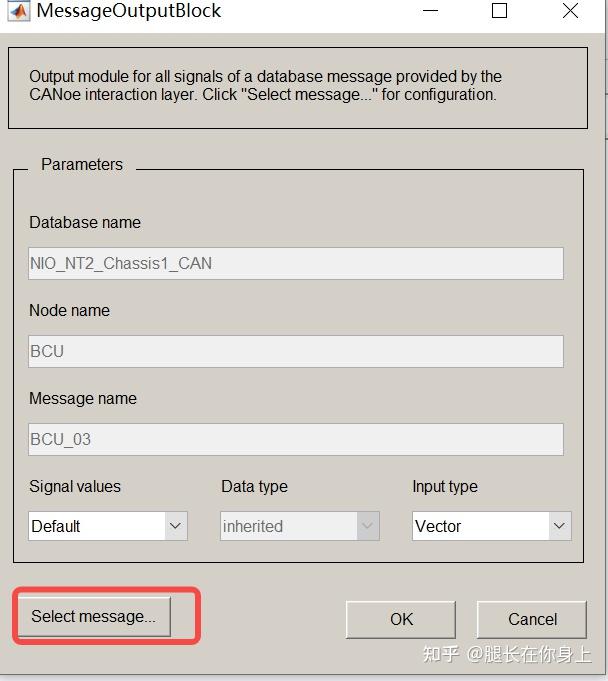Click the Database name field NIO_NT2_Chassis1_CAN
The height and width of the screenshot is (681, 608).
click(x=296, y=264)
